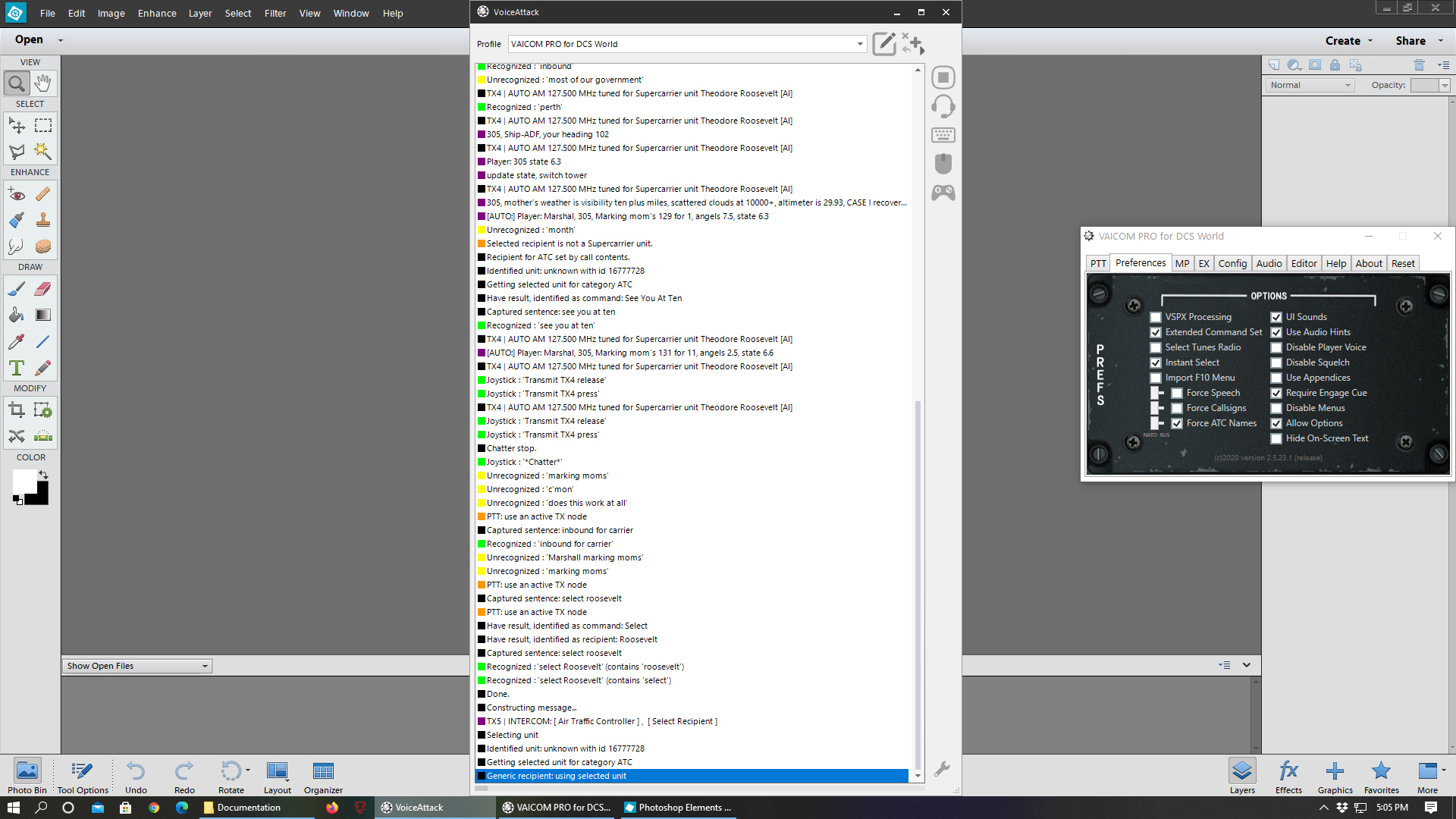Click VoiceAttack stop commands button

943,77
